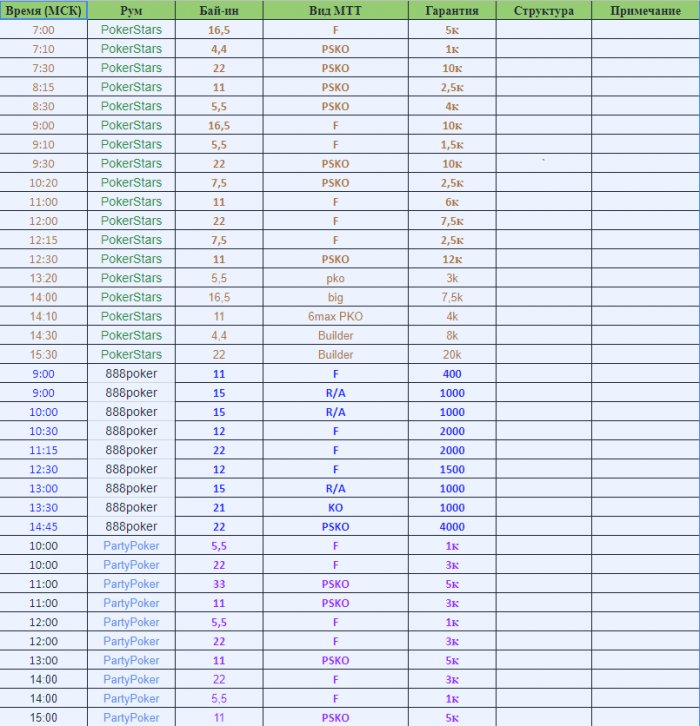Select the "Бай-ин" column header
This screenshot has width=700, height=726.
click(x=219, y=10)
